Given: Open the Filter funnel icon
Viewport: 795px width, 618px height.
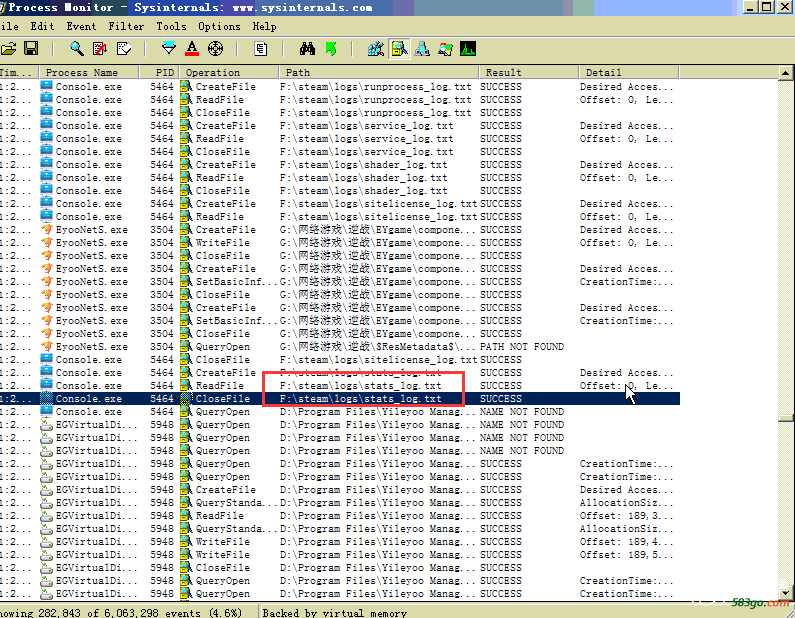Looking at the screenshot, I should [x=169, y=49].
